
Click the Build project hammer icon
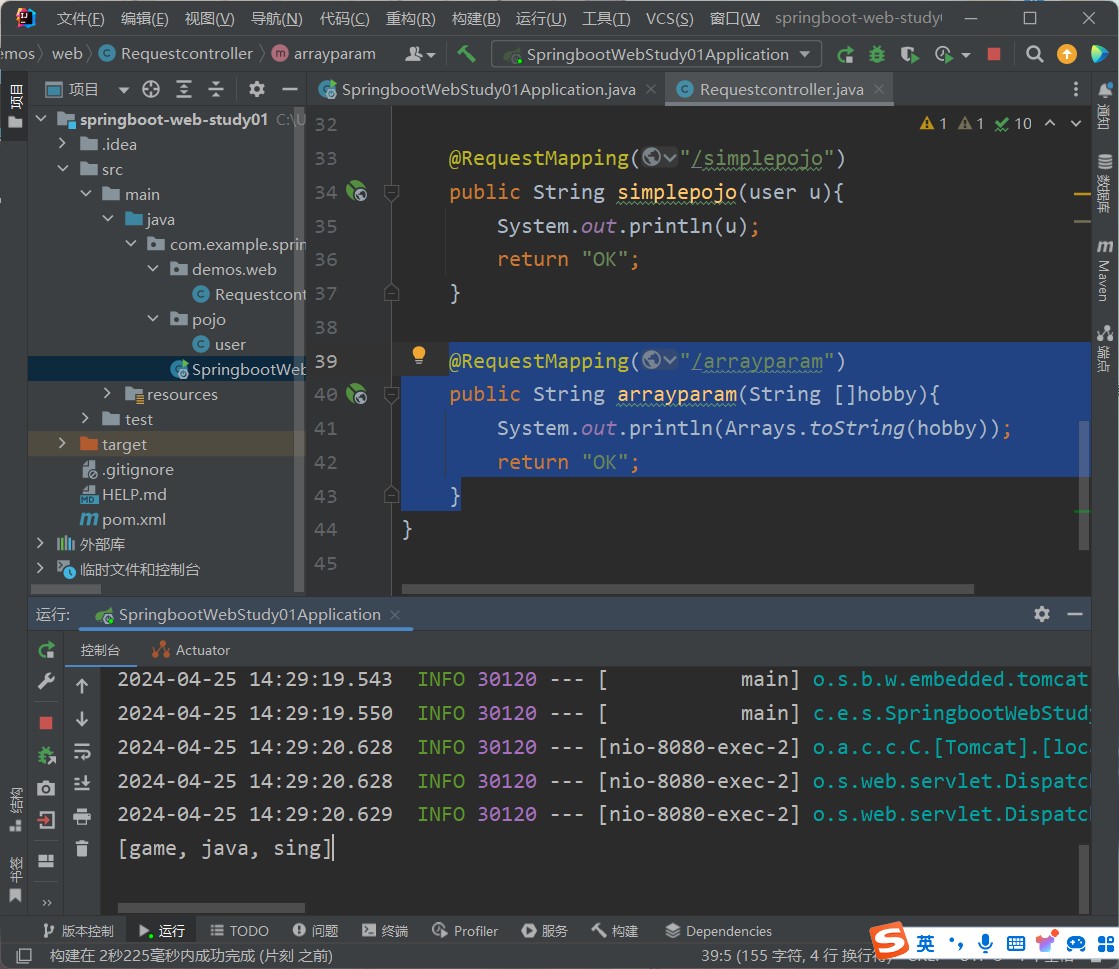[466, 54]
